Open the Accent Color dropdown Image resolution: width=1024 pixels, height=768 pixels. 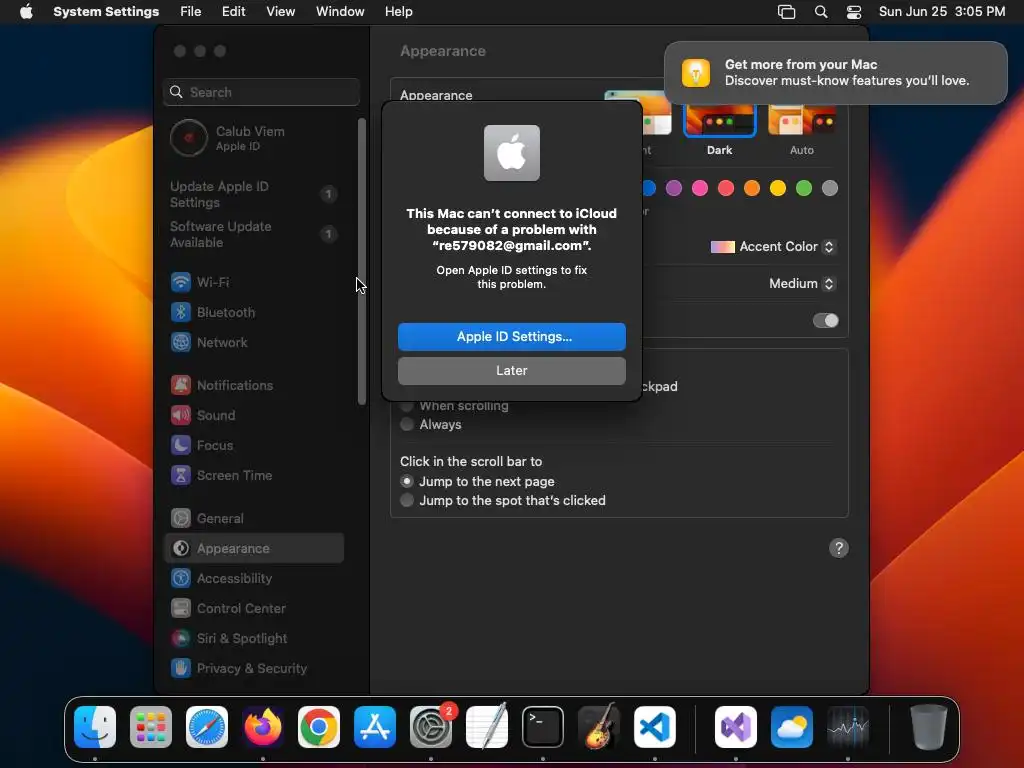pos(772,247)
